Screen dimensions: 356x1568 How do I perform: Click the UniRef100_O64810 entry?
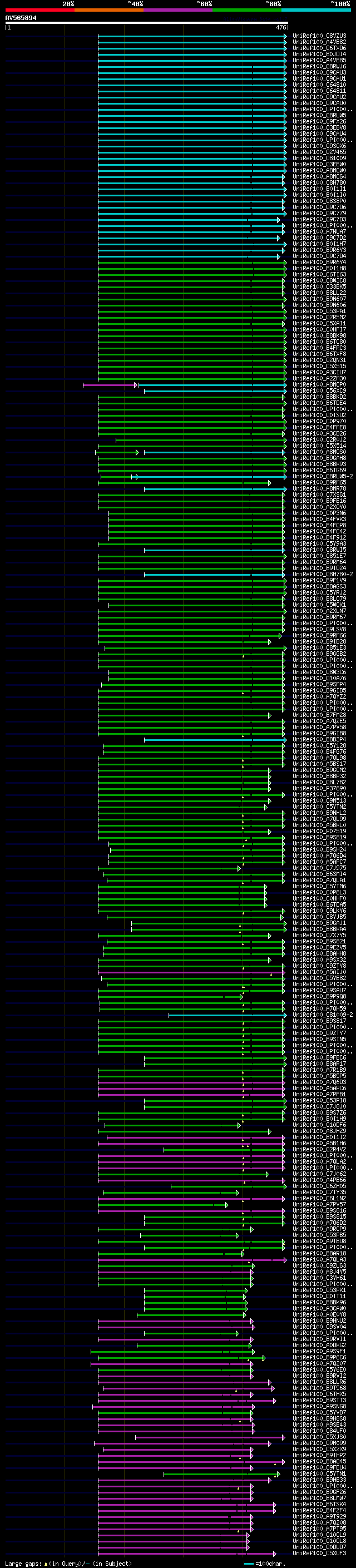click(x=319, y=85)
